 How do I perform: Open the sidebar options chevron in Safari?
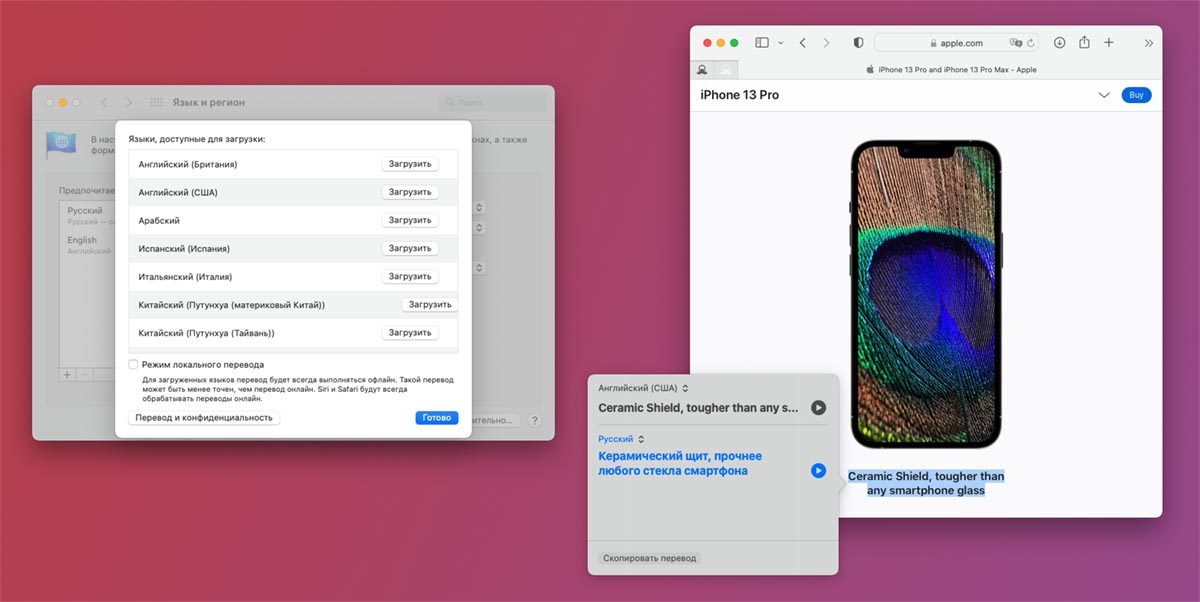click(x=780, y=43)
